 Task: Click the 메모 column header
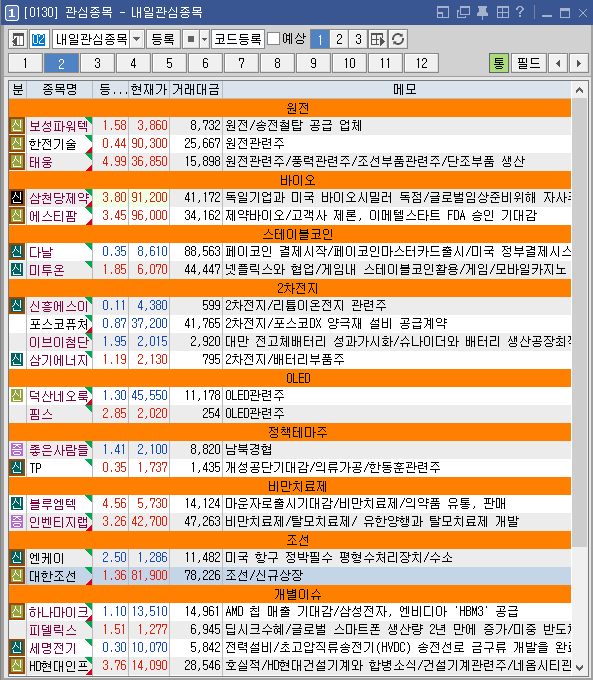[x=404, y=90]
